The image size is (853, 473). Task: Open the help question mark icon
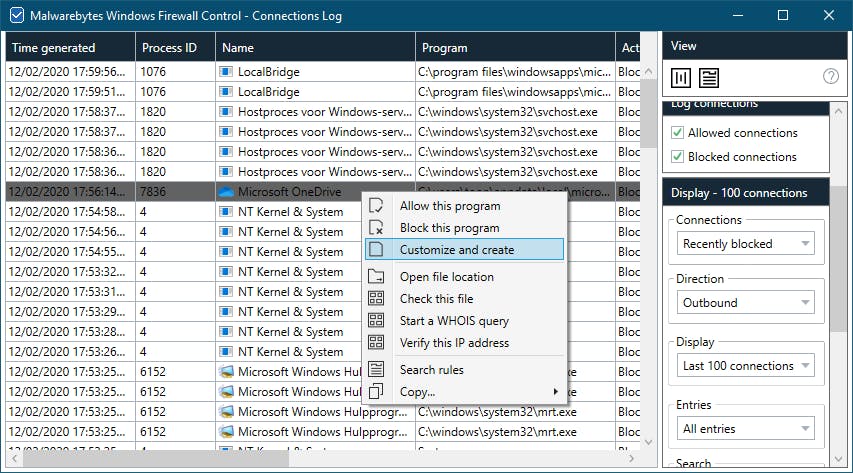tap(830, 77)
